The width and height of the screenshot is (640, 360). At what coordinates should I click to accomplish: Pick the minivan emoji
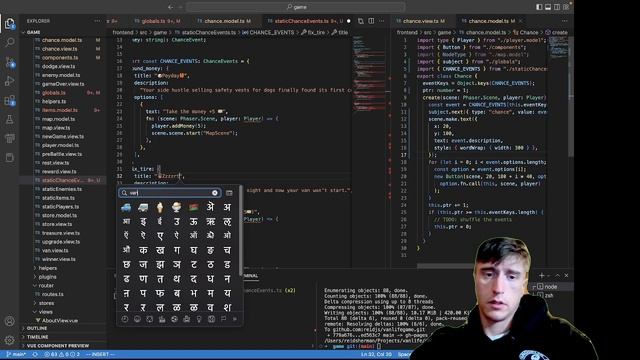click(143, 207)
